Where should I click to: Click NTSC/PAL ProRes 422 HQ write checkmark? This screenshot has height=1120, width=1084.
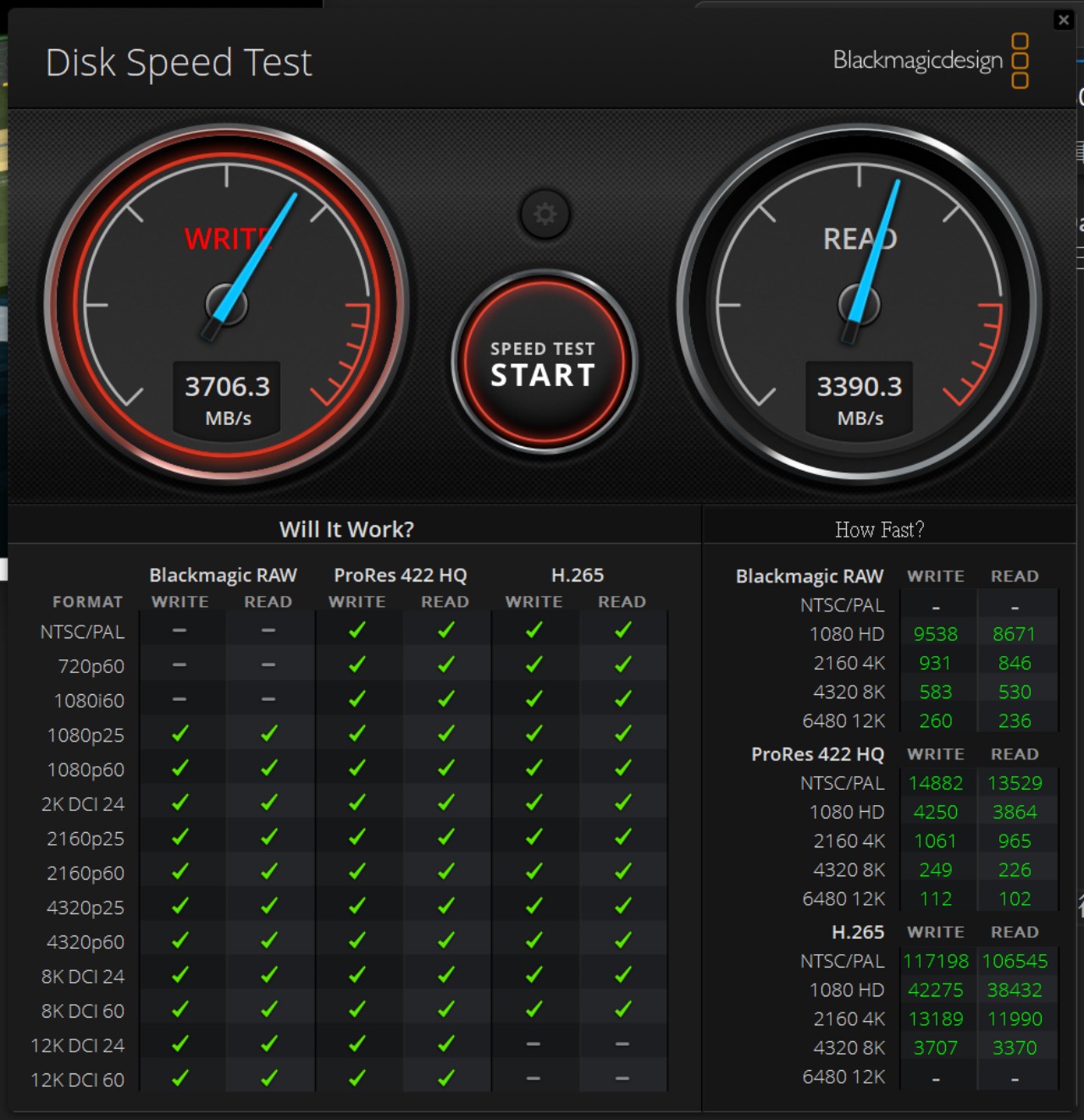coord(357,630)
